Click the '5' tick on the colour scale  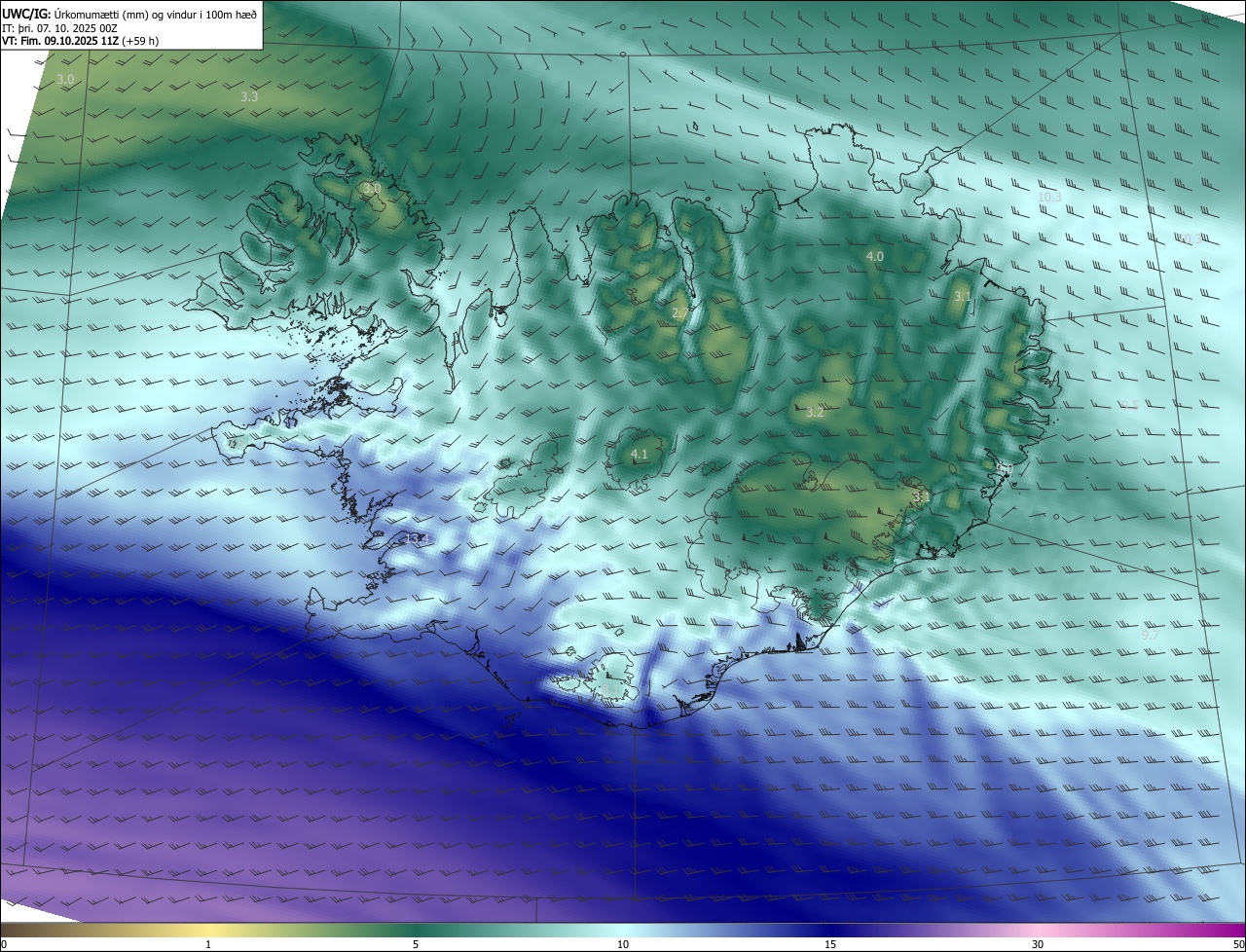pos(416,945)
